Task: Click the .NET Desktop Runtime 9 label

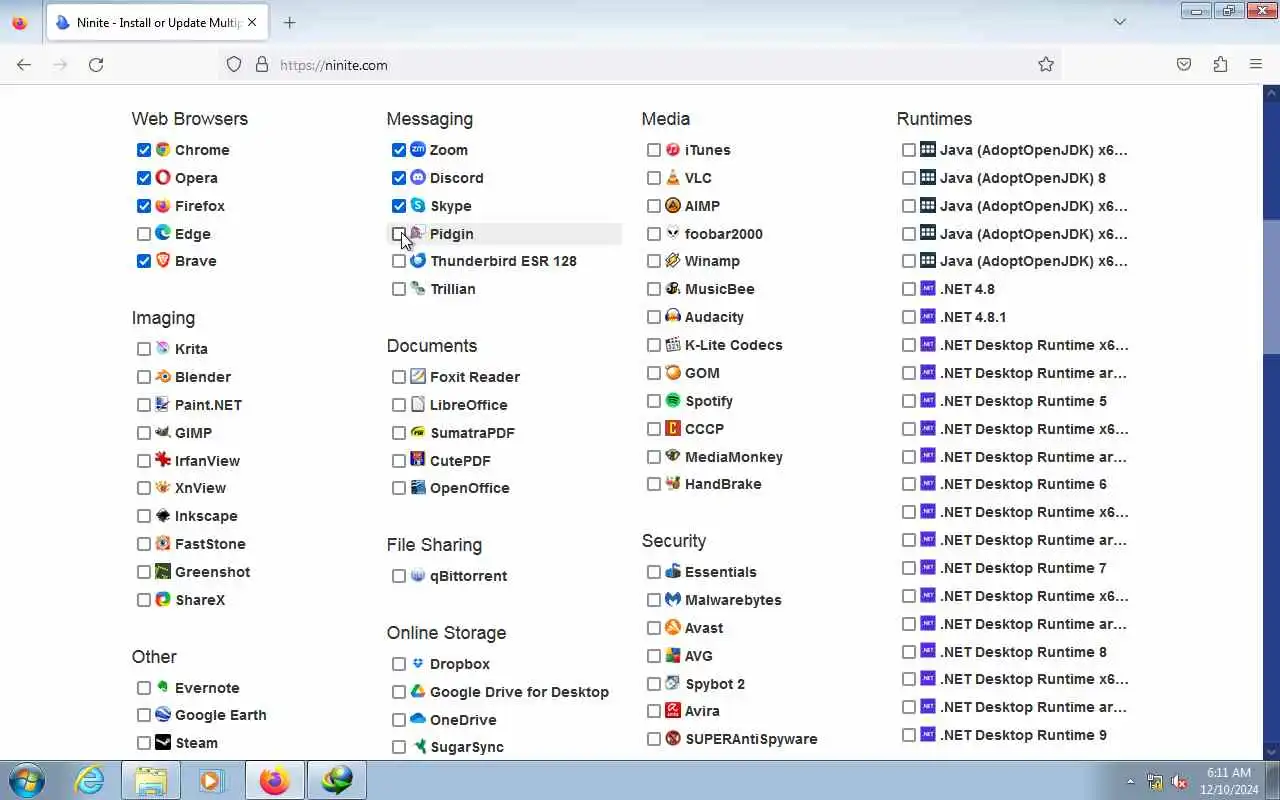Action: tap(1023, 735)
